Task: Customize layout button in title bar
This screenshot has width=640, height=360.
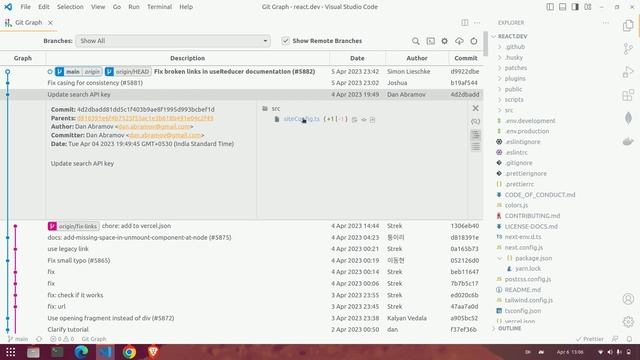Action: (588, 7)
